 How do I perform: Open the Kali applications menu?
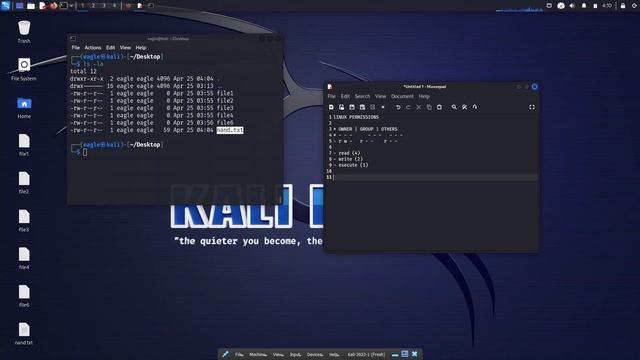(x=5, y=6)
